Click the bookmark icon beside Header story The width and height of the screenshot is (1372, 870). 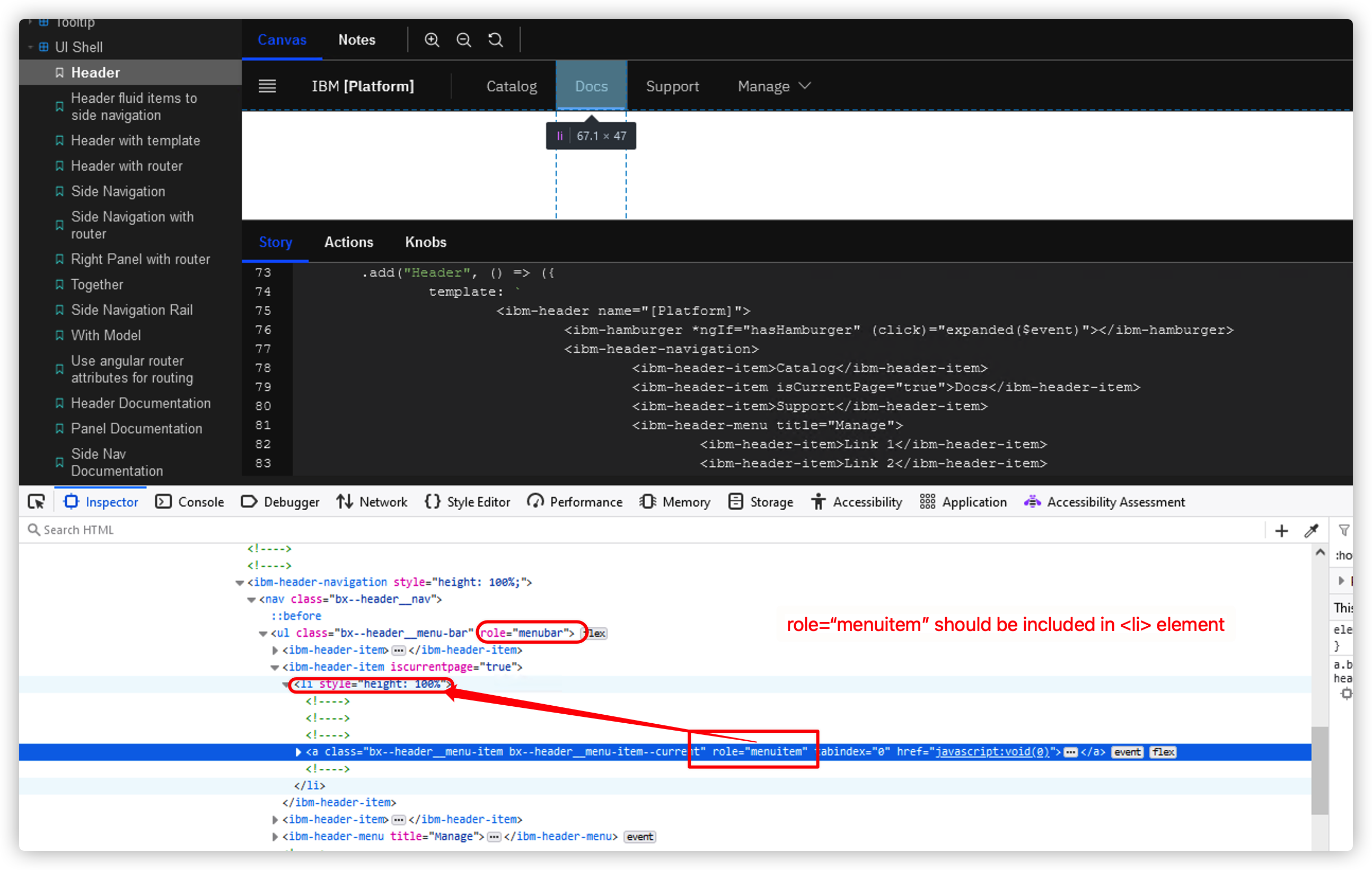click(x=59, y=72)
